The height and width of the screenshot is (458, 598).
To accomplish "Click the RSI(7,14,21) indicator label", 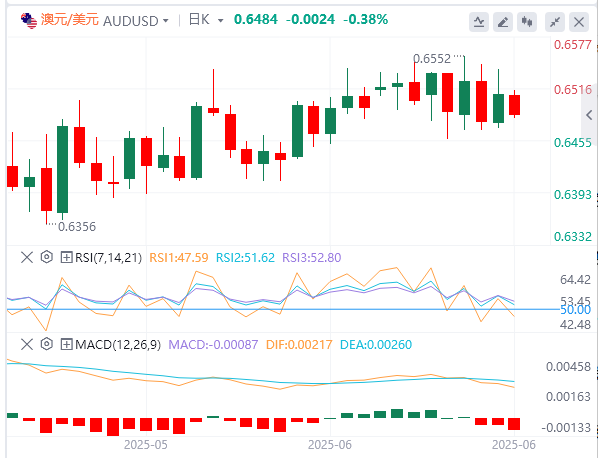I will [x=108, y=258].
